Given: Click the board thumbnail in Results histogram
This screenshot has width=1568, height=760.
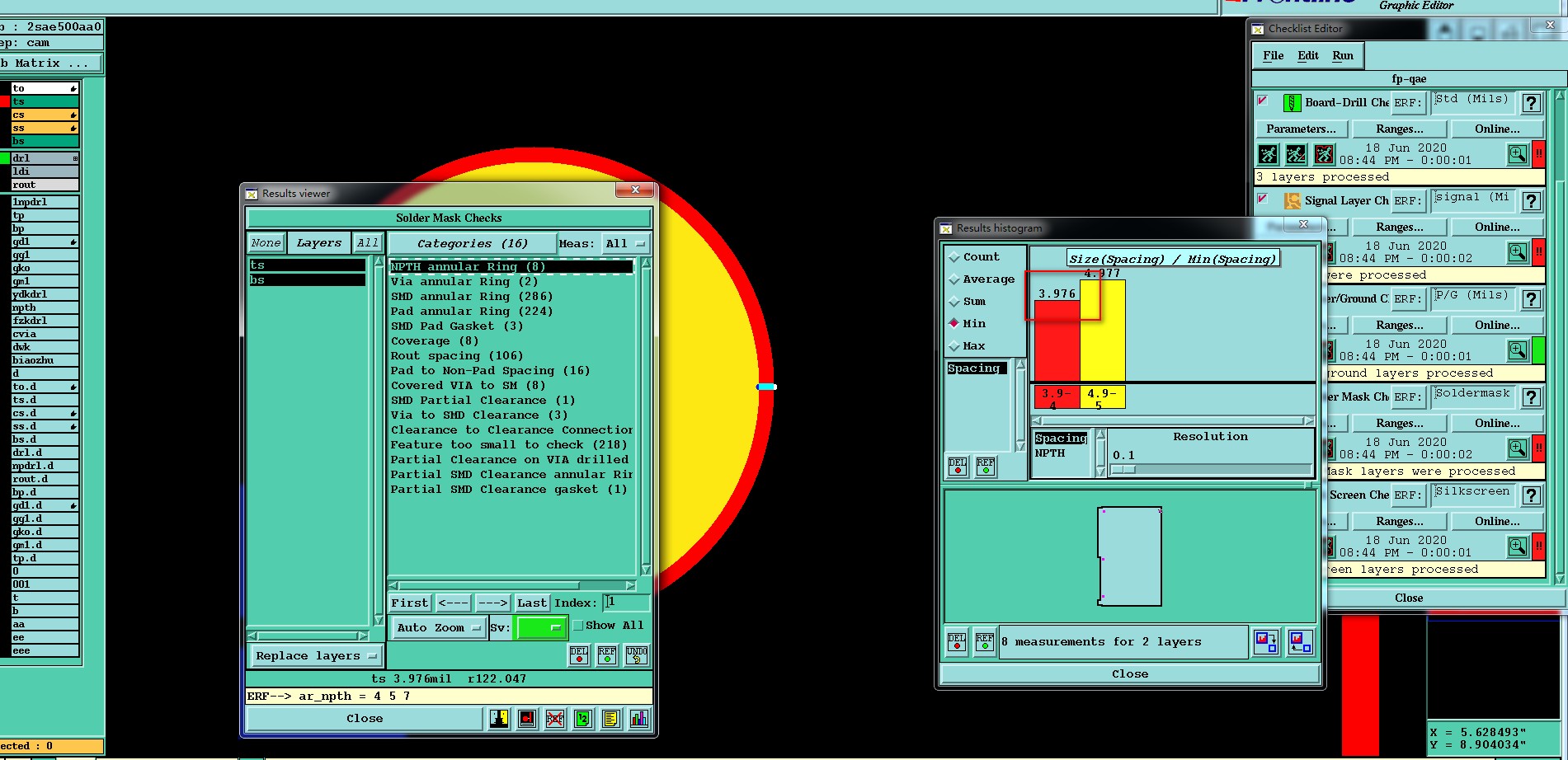Looking at the screenshot, I should click(1129, 556).
